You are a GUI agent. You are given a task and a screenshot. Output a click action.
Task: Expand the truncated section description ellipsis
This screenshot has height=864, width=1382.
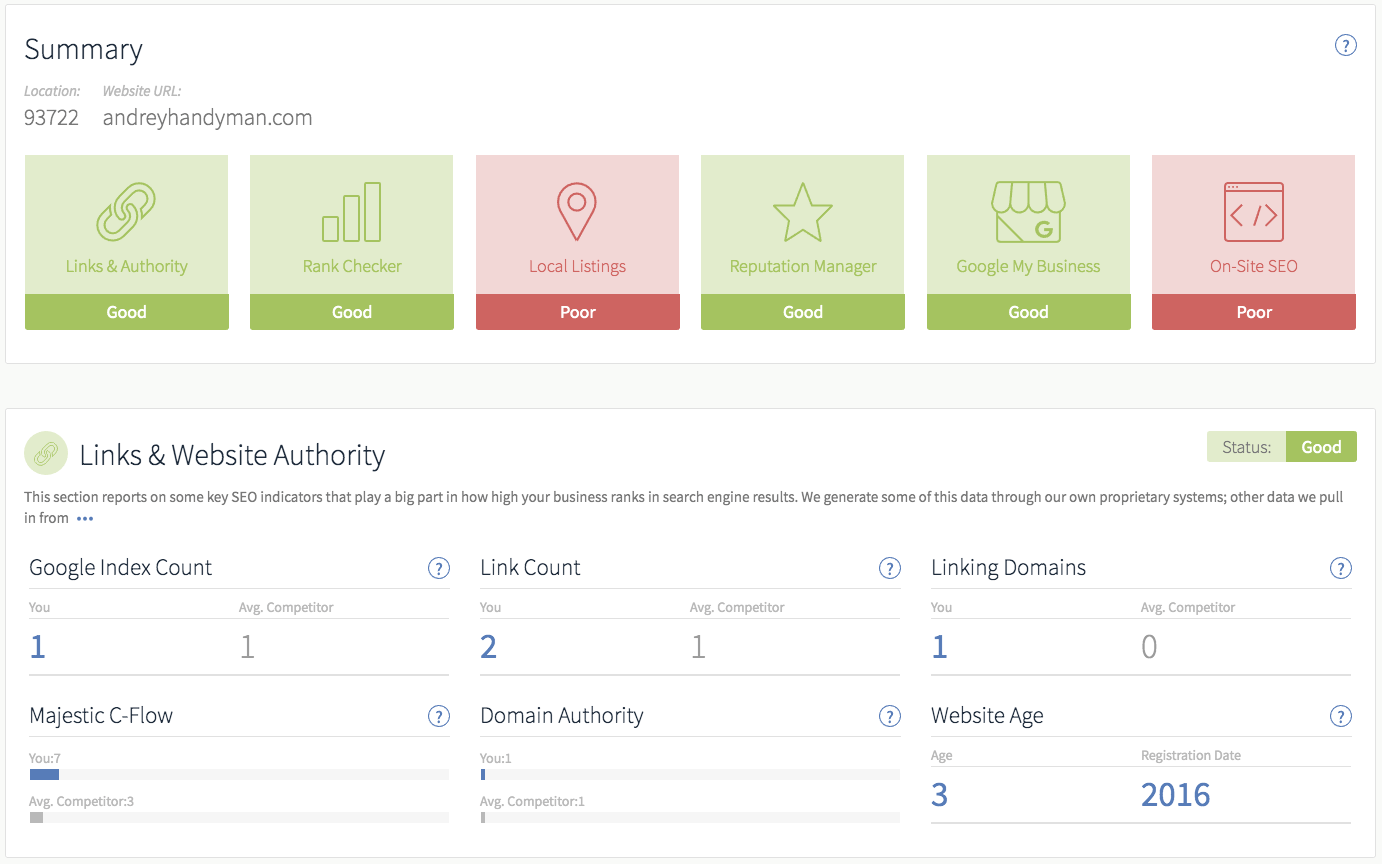click(x=85, y=519)
